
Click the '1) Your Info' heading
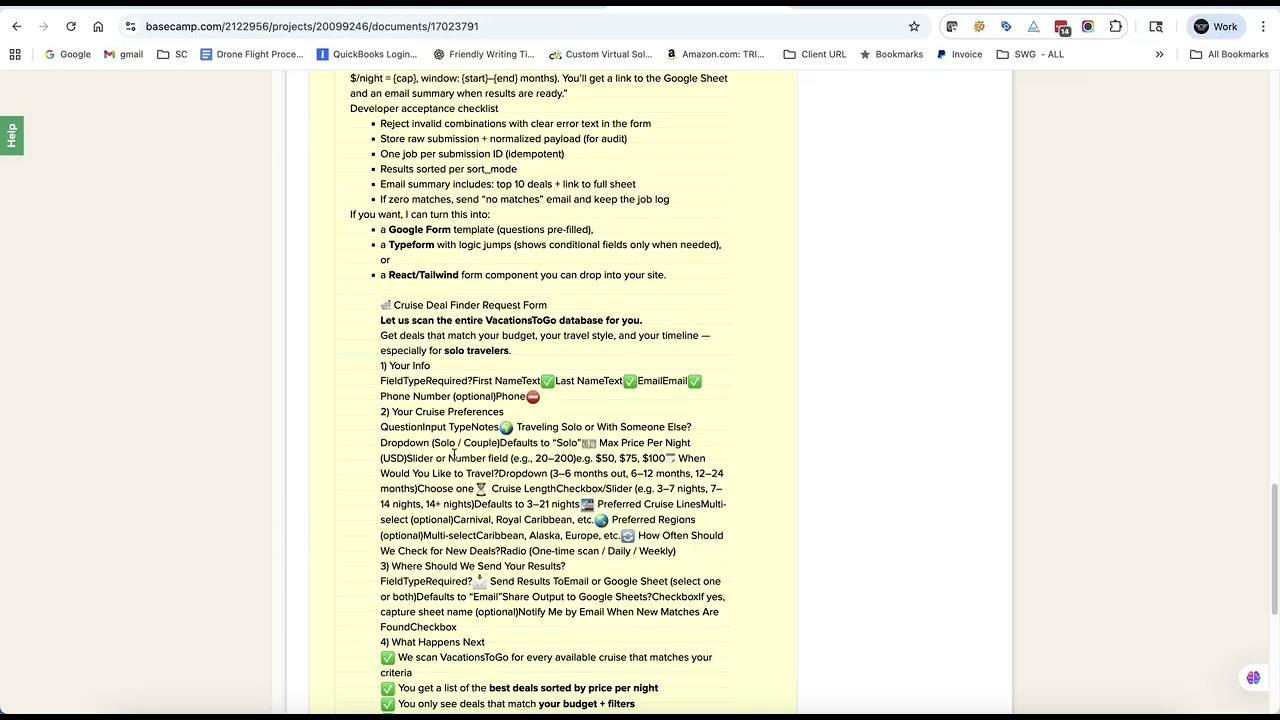[x=405, y=366]
